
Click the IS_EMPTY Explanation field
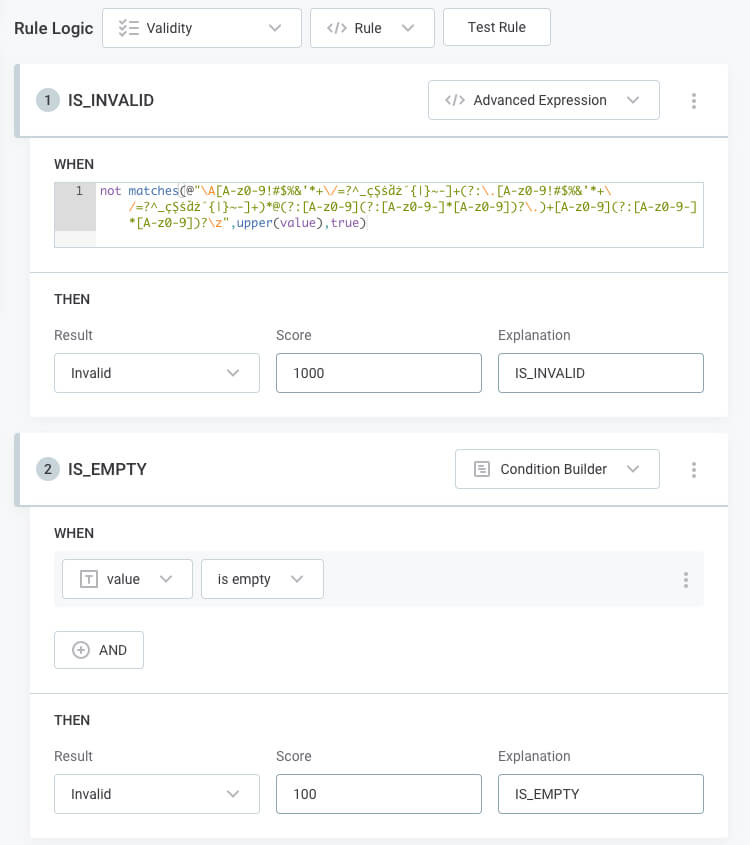[x=600, y=794]
